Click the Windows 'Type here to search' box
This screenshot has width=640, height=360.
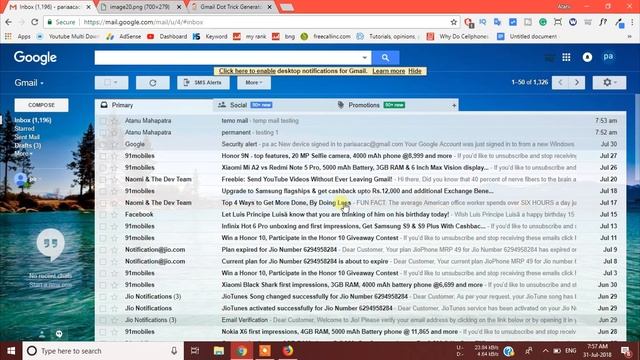[102, 351]
